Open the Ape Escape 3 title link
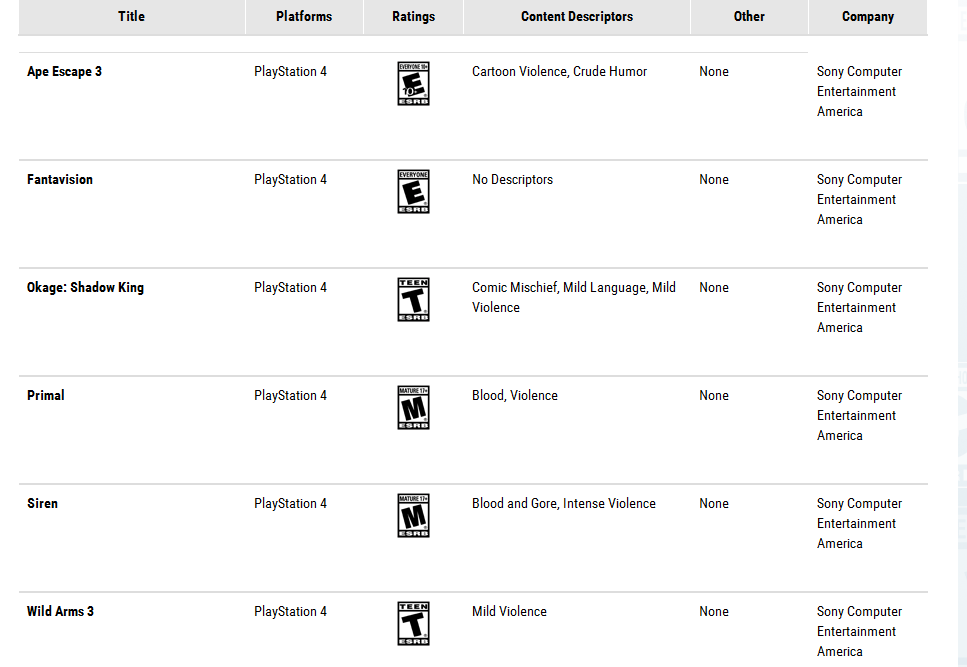Viewport: 967px width, 667px height. point(64,72)
